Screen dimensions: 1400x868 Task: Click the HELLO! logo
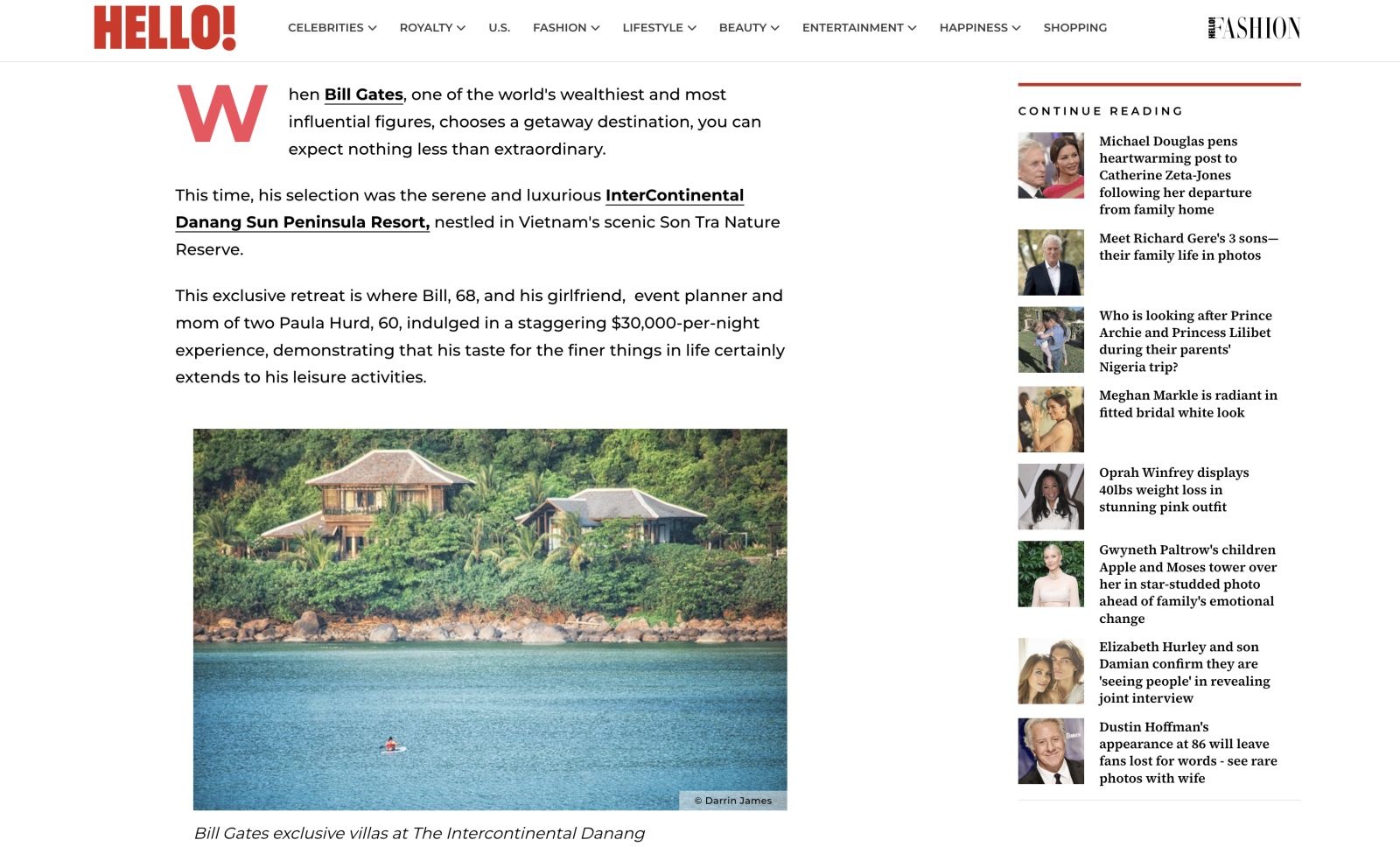164,27
